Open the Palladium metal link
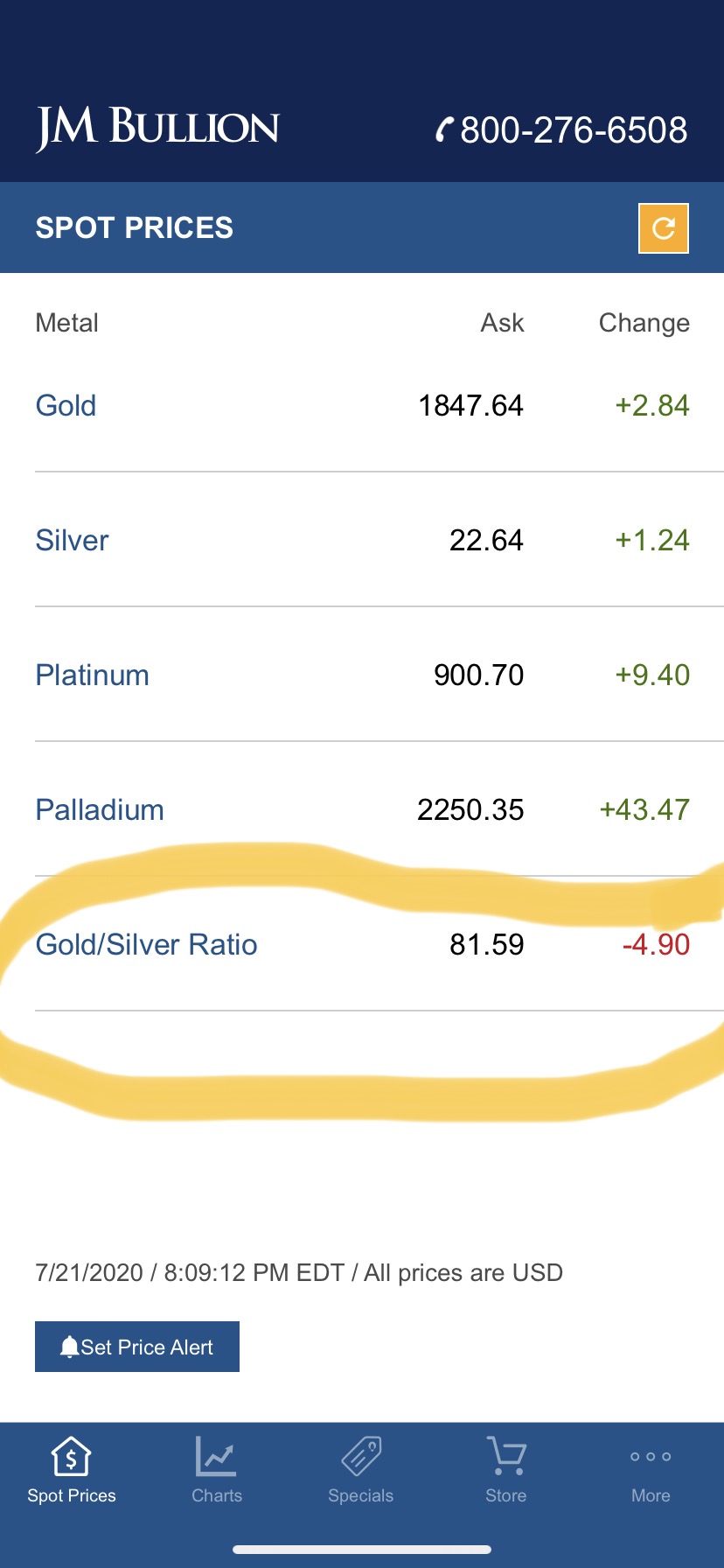 click(x=100, y=810)
